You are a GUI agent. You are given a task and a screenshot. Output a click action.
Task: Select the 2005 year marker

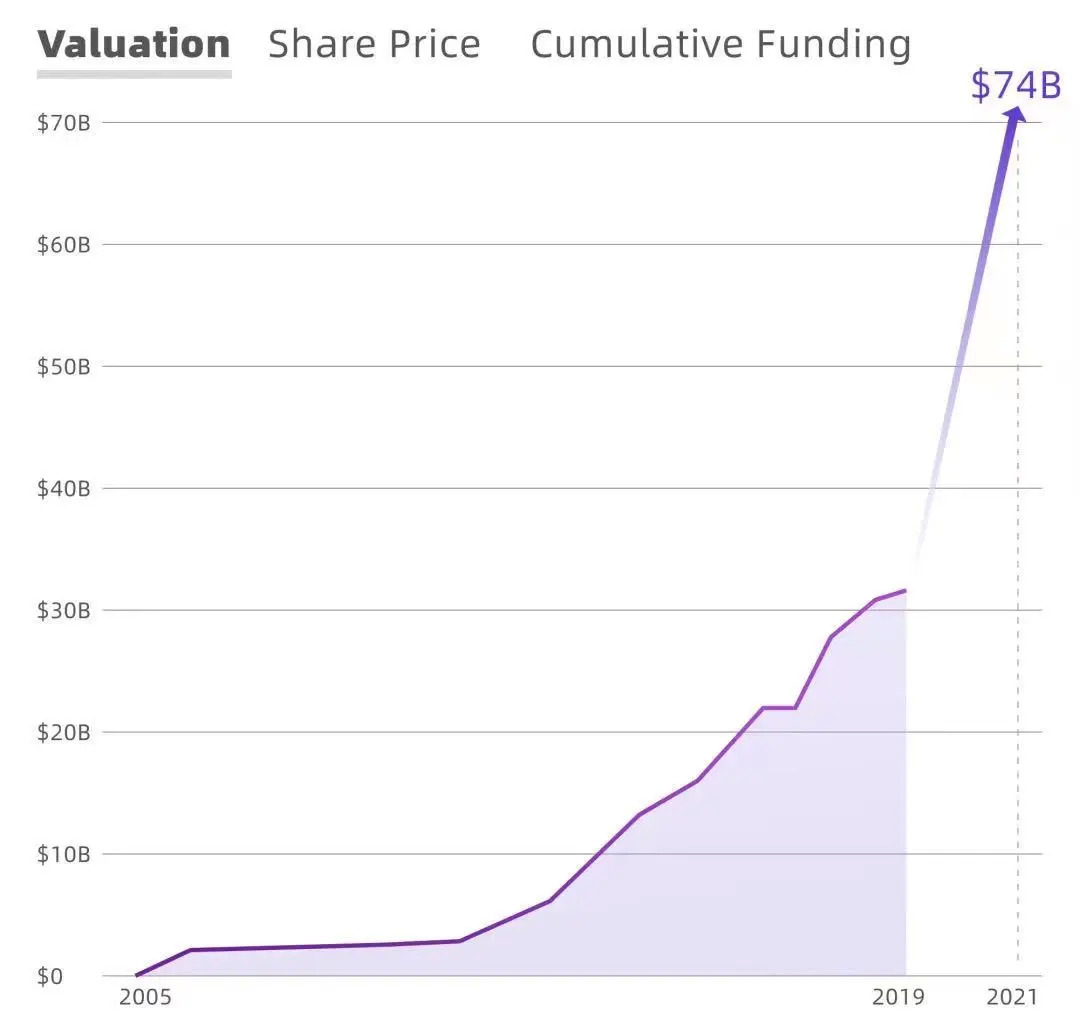pos(145,997)
